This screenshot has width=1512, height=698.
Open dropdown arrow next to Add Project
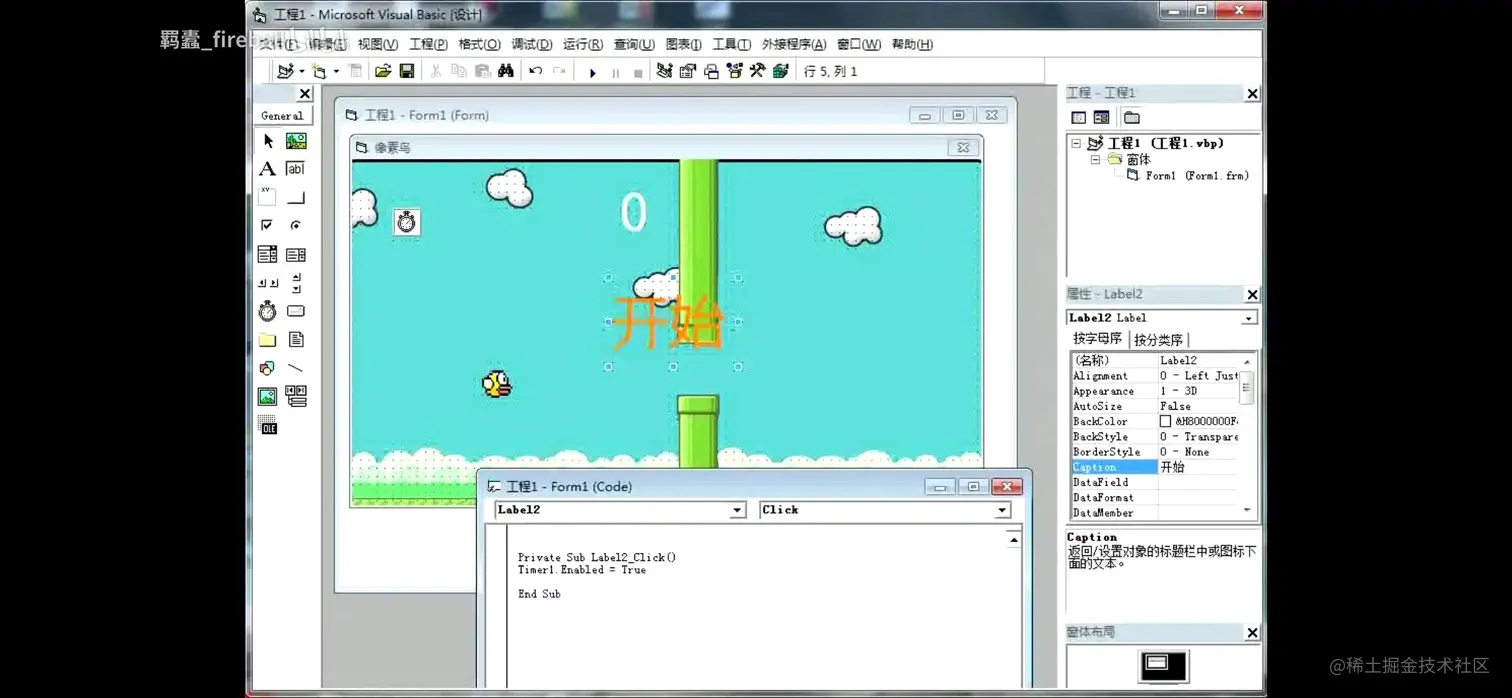(302, 71)
